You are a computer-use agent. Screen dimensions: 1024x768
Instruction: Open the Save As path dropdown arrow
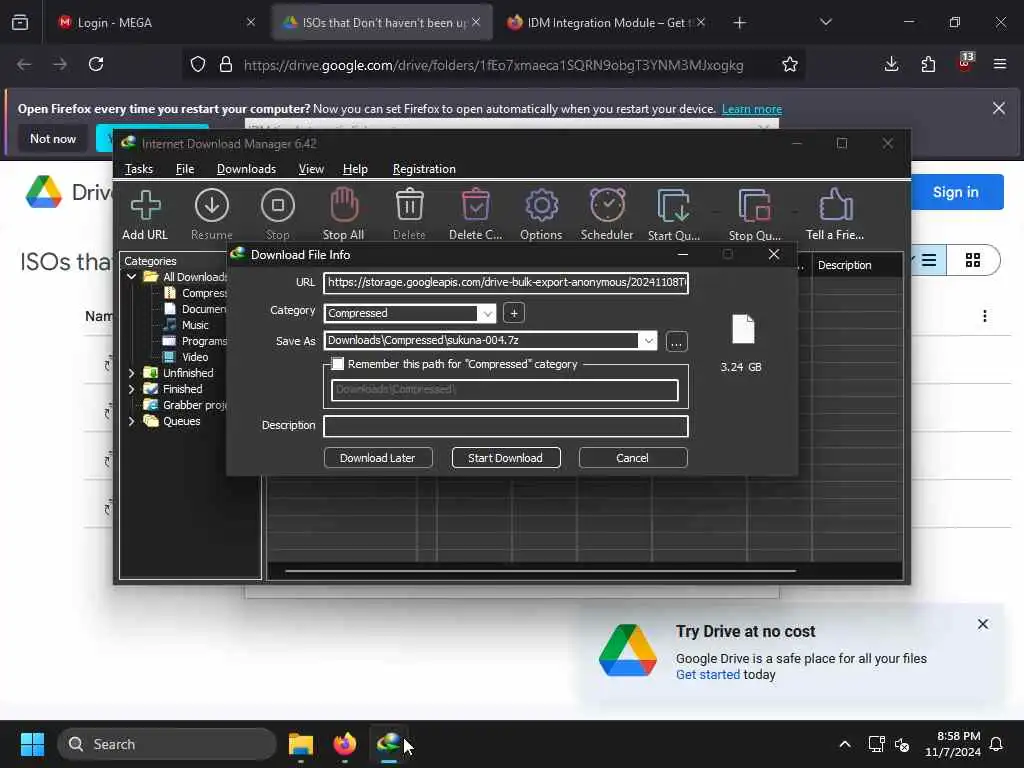coord(648,340)
